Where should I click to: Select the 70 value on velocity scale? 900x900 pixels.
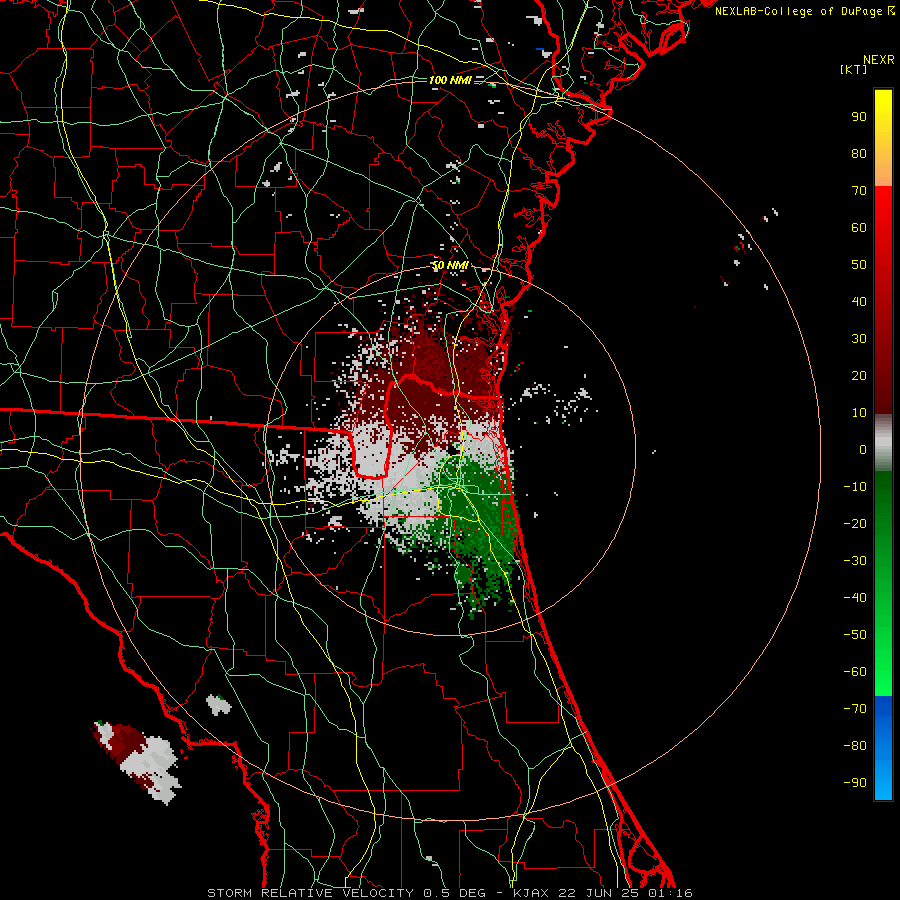[x=859, y=191]
